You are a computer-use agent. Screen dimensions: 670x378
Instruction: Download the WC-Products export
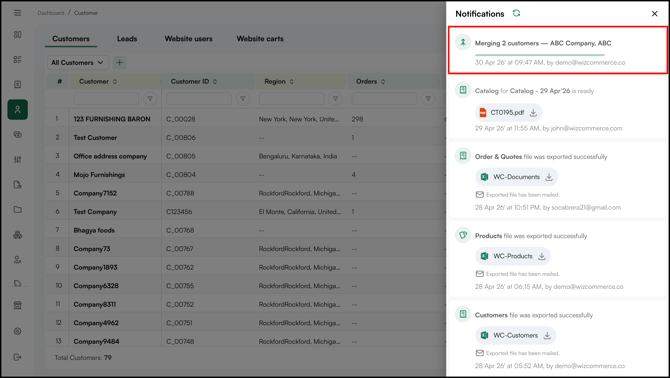(x=542, y=256)
